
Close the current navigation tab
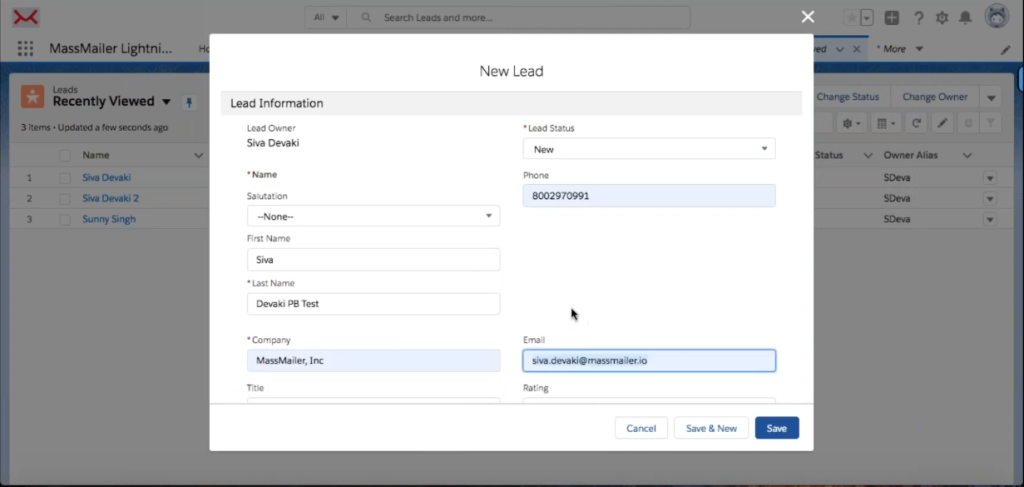click(x=856, y=49)
